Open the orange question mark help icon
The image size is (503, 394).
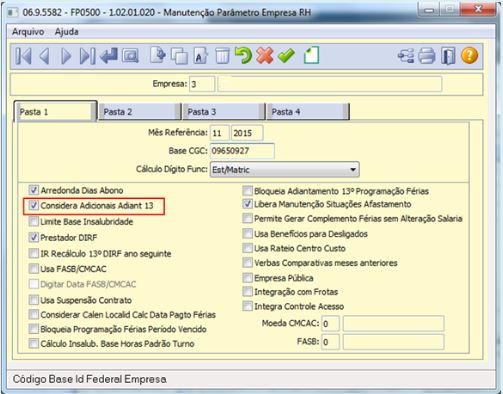click(469, 55)
